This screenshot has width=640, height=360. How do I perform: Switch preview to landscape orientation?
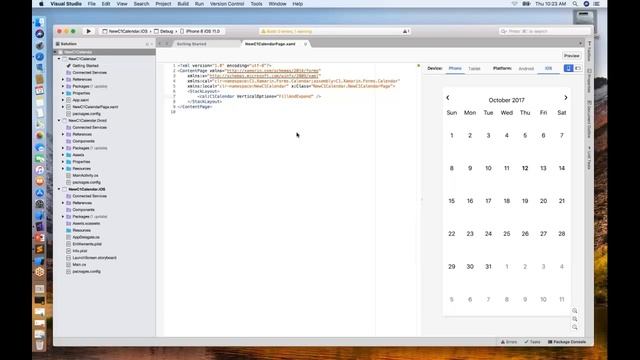tap(578, 68)
